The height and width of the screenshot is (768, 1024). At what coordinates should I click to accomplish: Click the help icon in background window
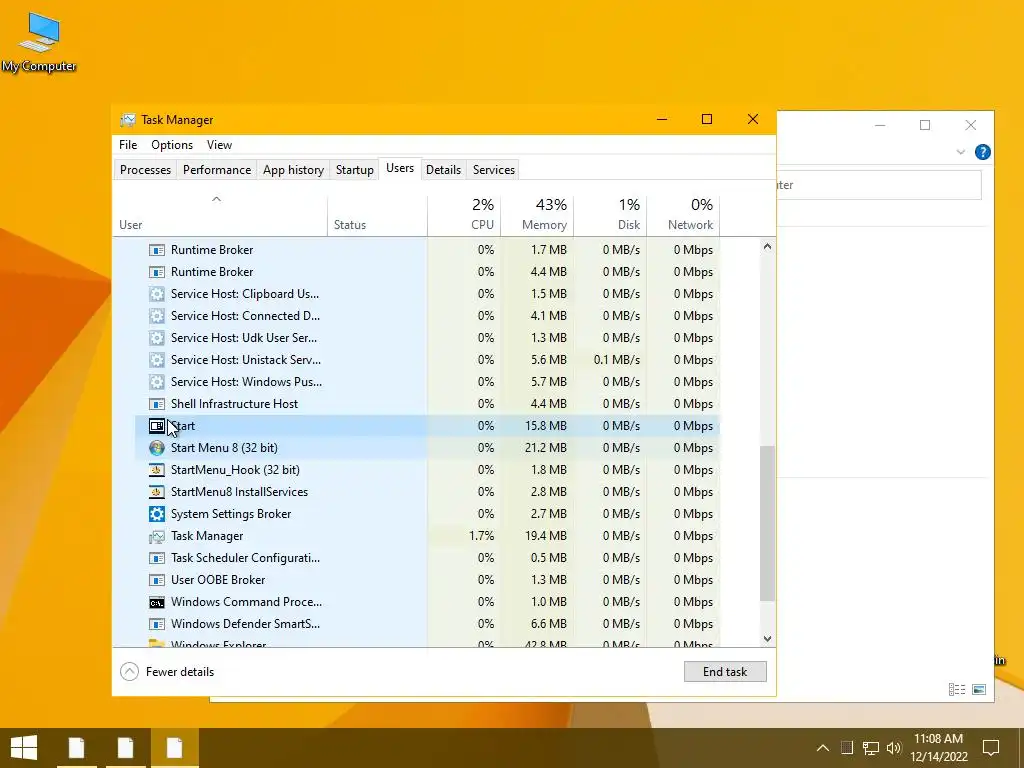coord(982,152)
